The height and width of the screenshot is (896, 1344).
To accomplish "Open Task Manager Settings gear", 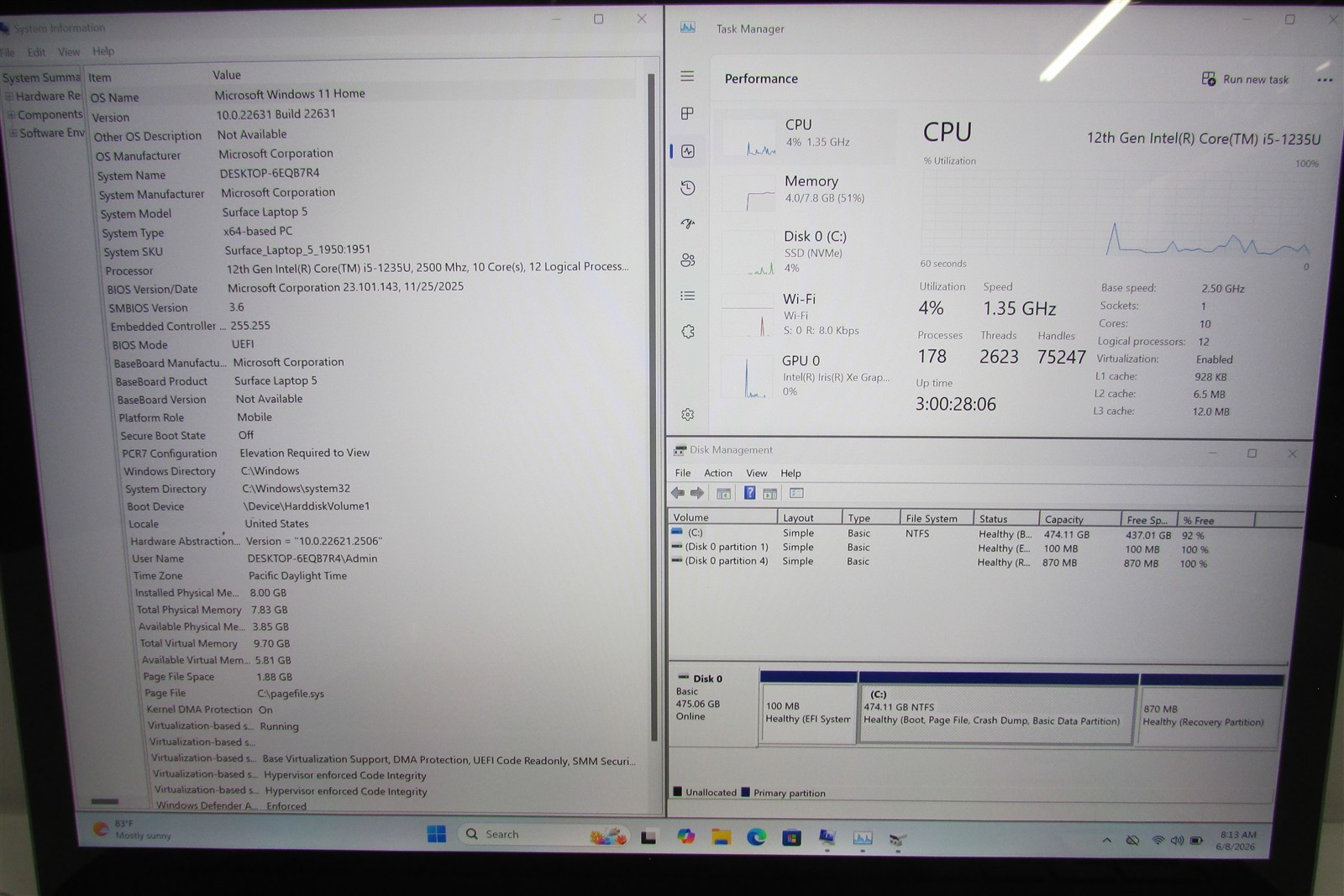I will point(688,414).
